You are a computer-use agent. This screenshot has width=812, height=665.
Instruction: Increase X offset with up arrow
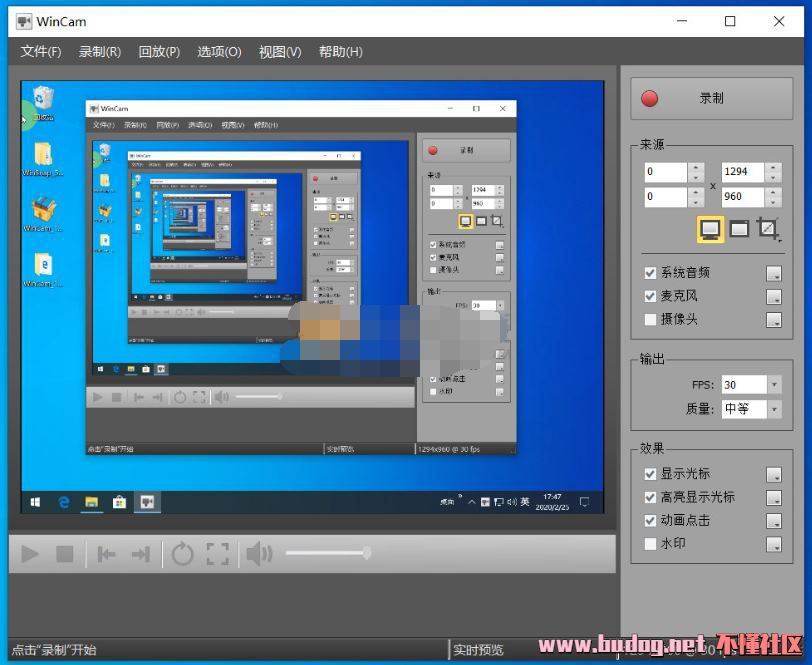pos(696,167)
